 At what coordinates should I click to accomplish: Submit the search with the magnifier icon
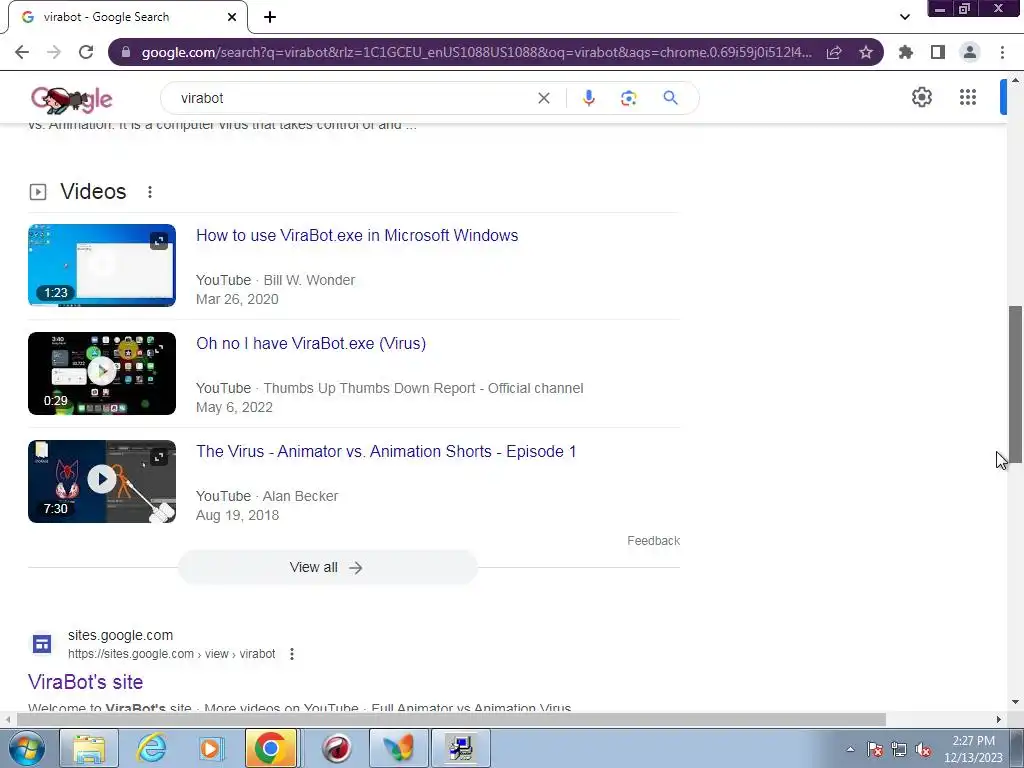[x=670, y=98]
